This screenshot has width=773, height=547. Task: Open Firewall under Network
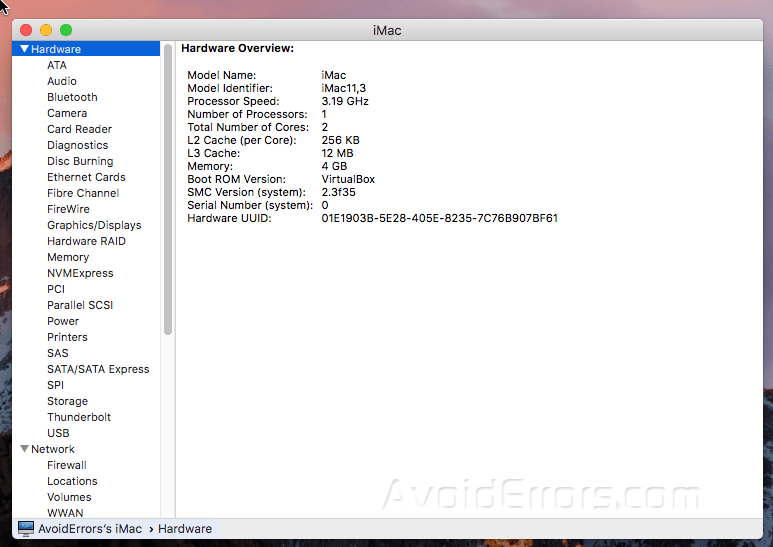67,465
